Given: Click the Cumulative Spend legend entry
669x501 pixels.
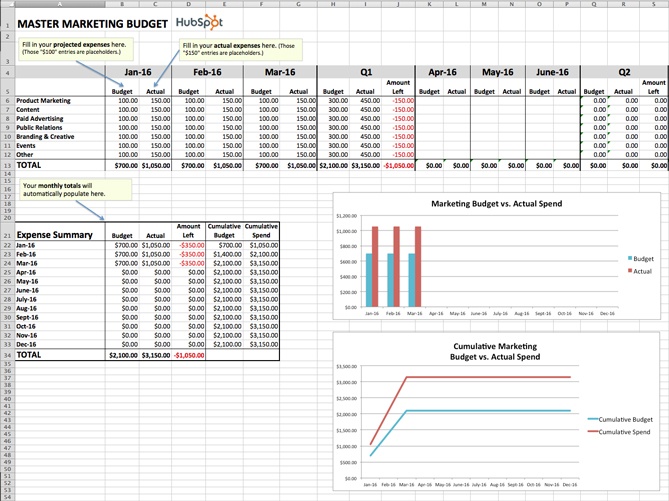Looking at the screenshot, I should point(619,432).
